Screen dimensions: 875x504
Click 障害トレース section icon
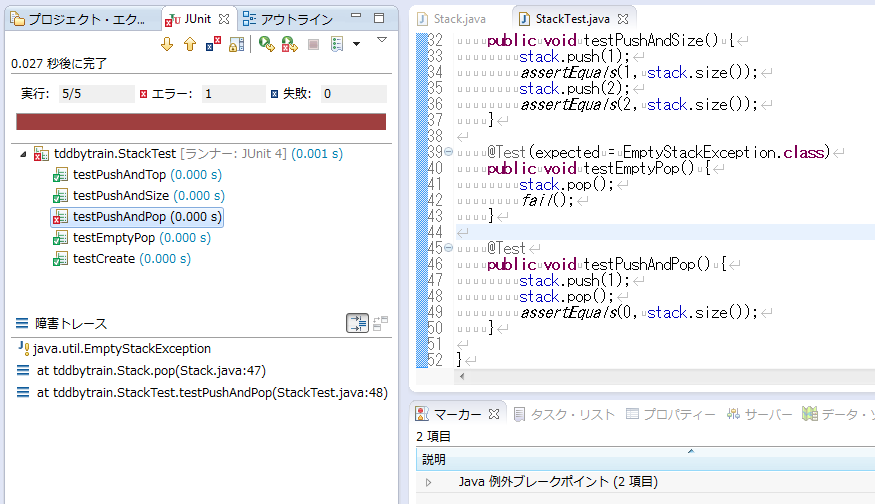(22, 323)
